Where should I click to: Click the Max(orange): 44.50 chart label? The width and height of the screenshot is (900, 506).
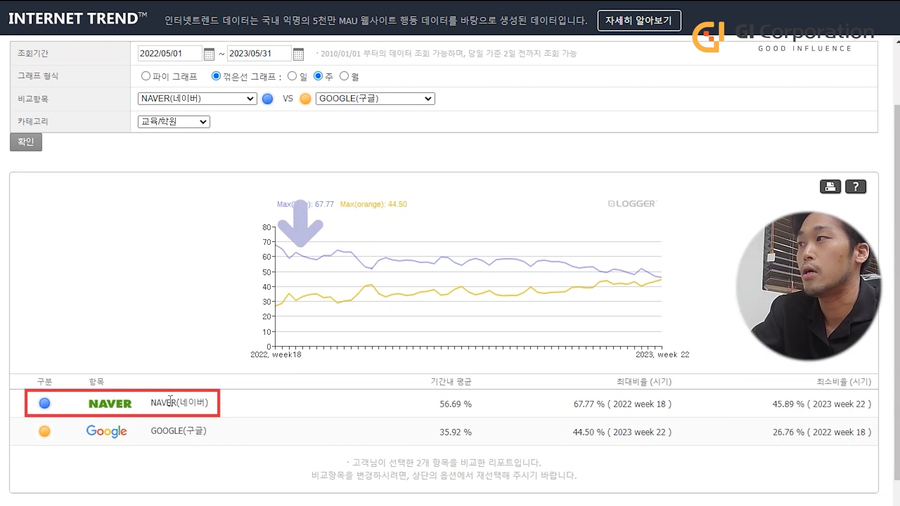[373, 204]
